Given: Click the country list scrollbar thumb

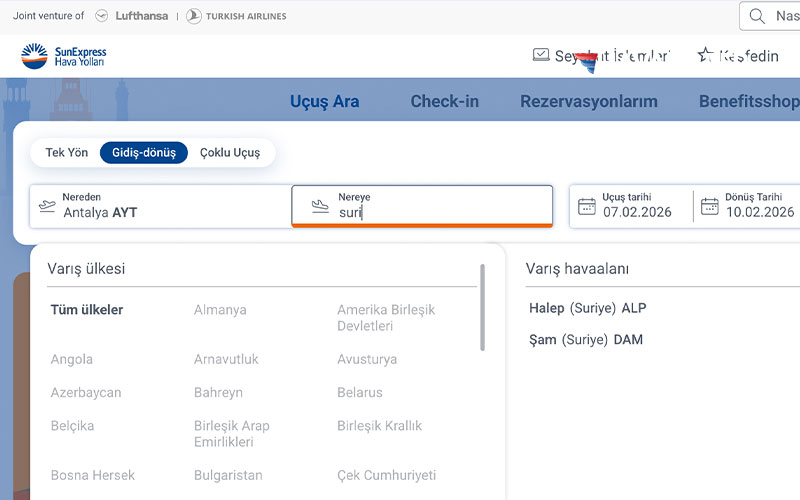Looking at the screenshot, I should coord(482,307).
